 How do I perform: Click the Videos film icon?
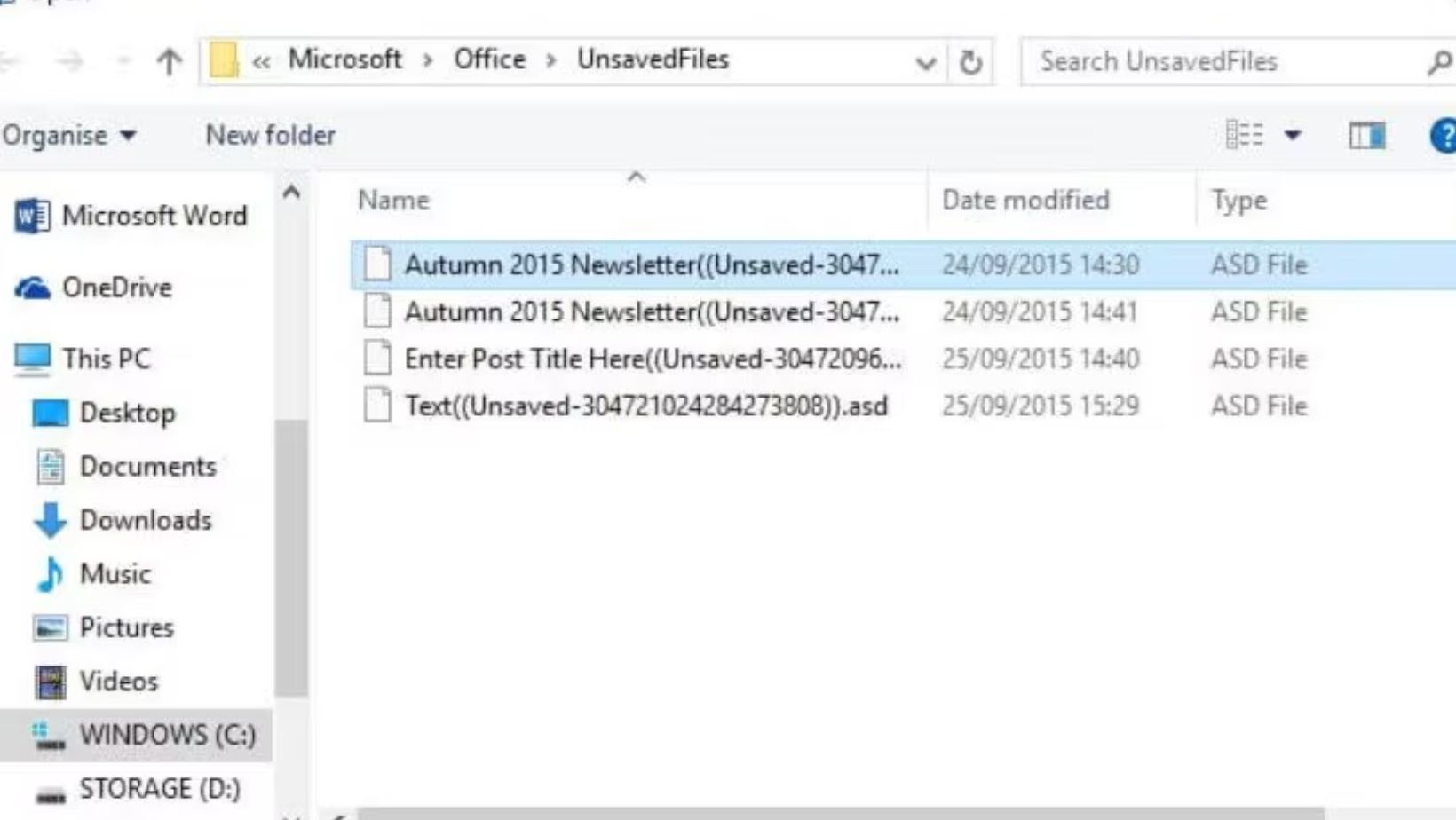click(x=51, y=682)
